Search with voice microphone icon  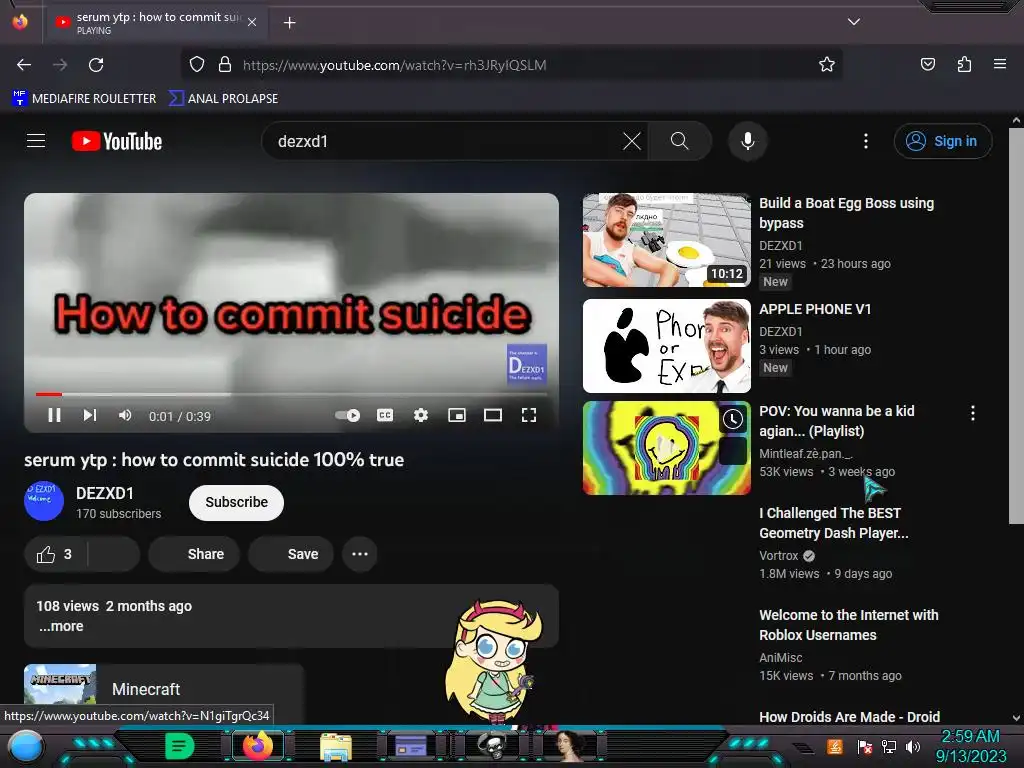pyautogui.click(x=748, y=141)
